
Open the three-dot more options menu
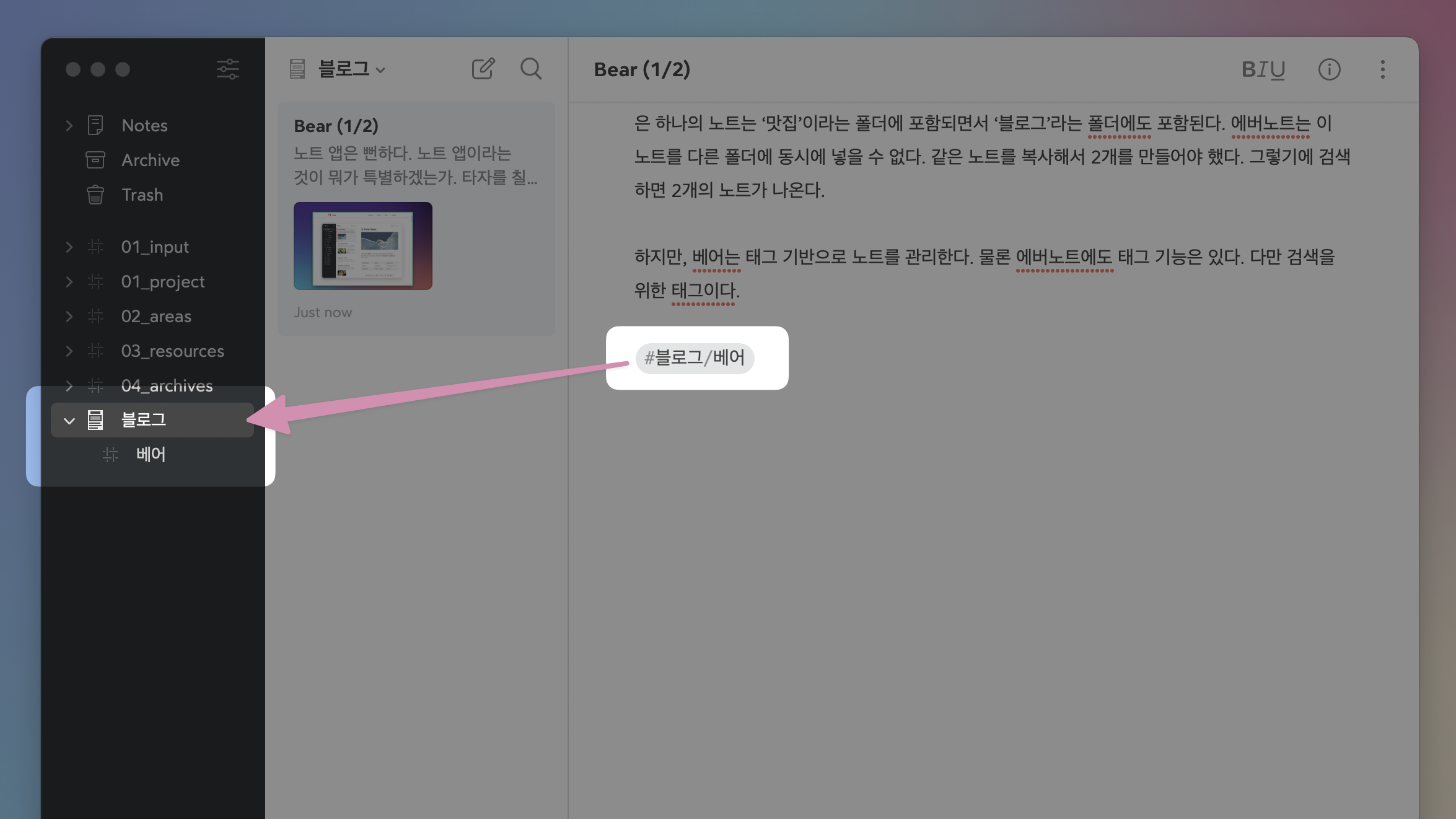point(1382,69)
